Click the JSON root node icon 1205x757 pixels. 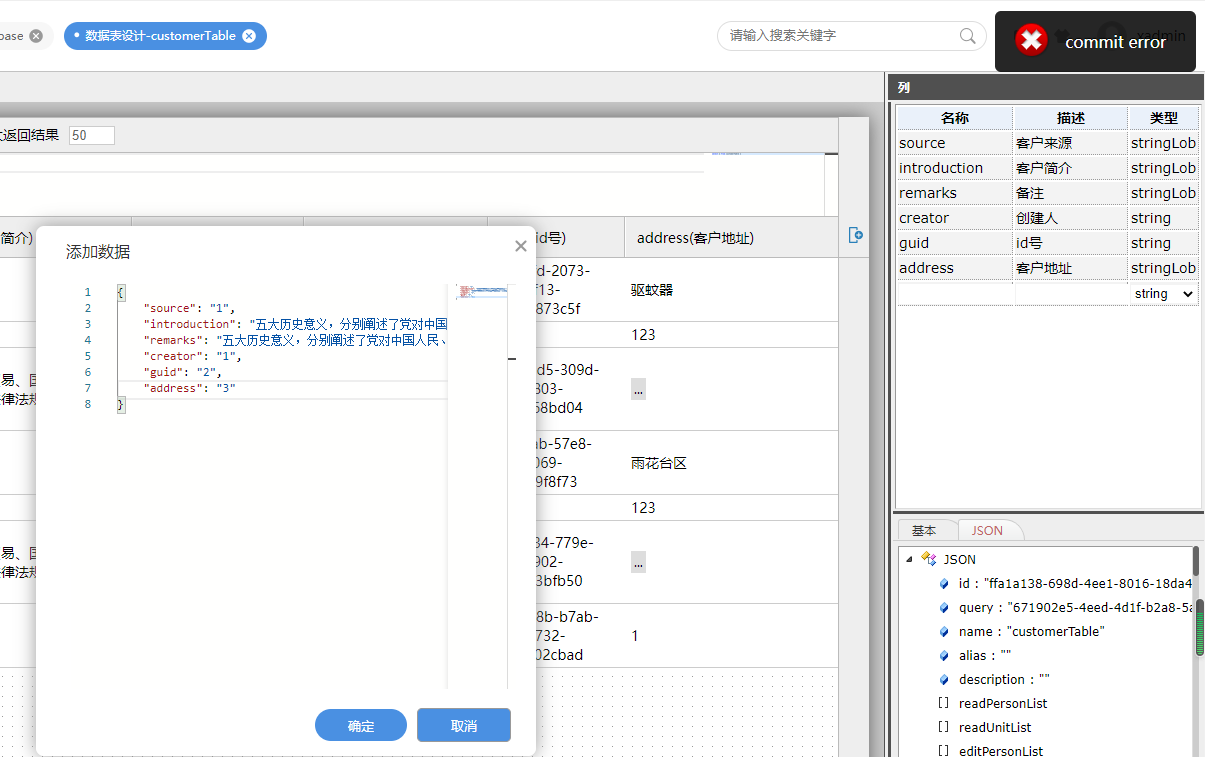pyautogui.click(x=928, y=559)
